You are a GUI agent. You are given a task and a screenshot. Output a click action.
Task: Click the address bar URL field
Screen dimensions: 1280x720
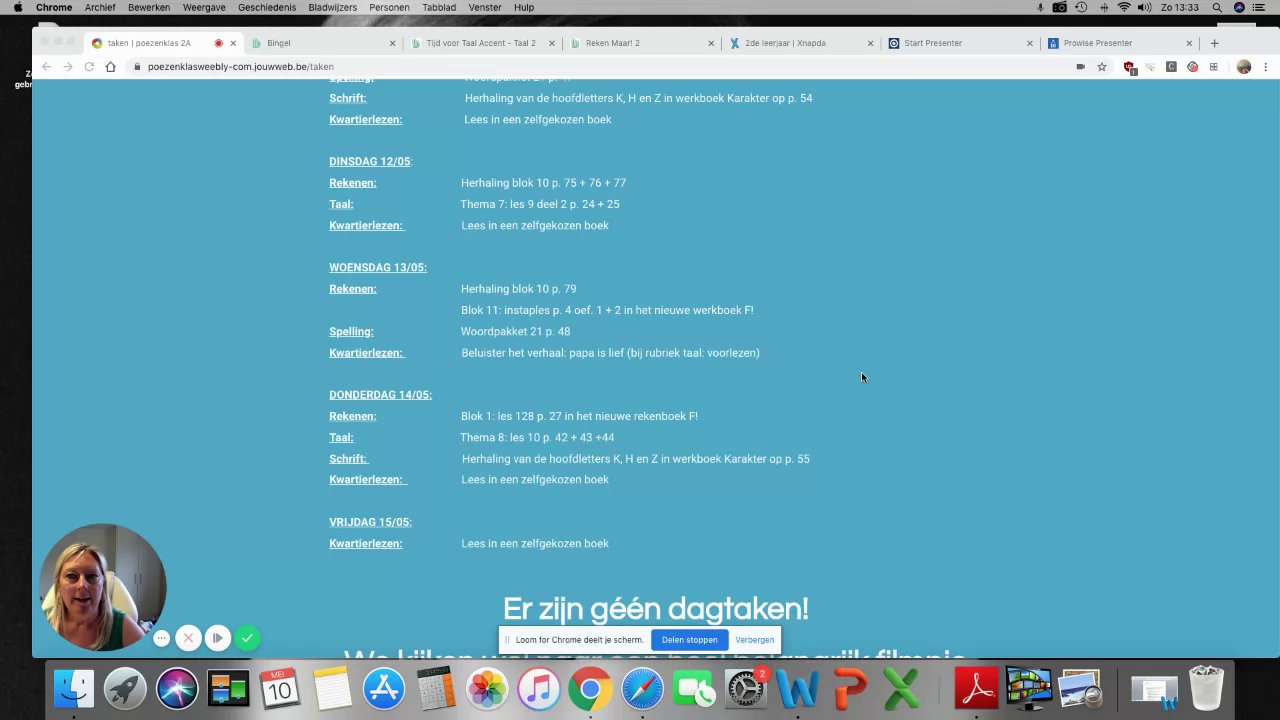600,67
